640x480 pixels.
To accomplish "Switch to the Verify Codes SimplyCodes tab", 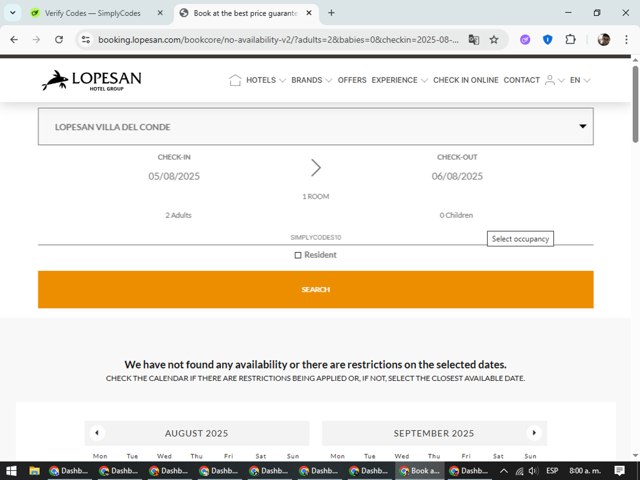I will coord(97,13).
